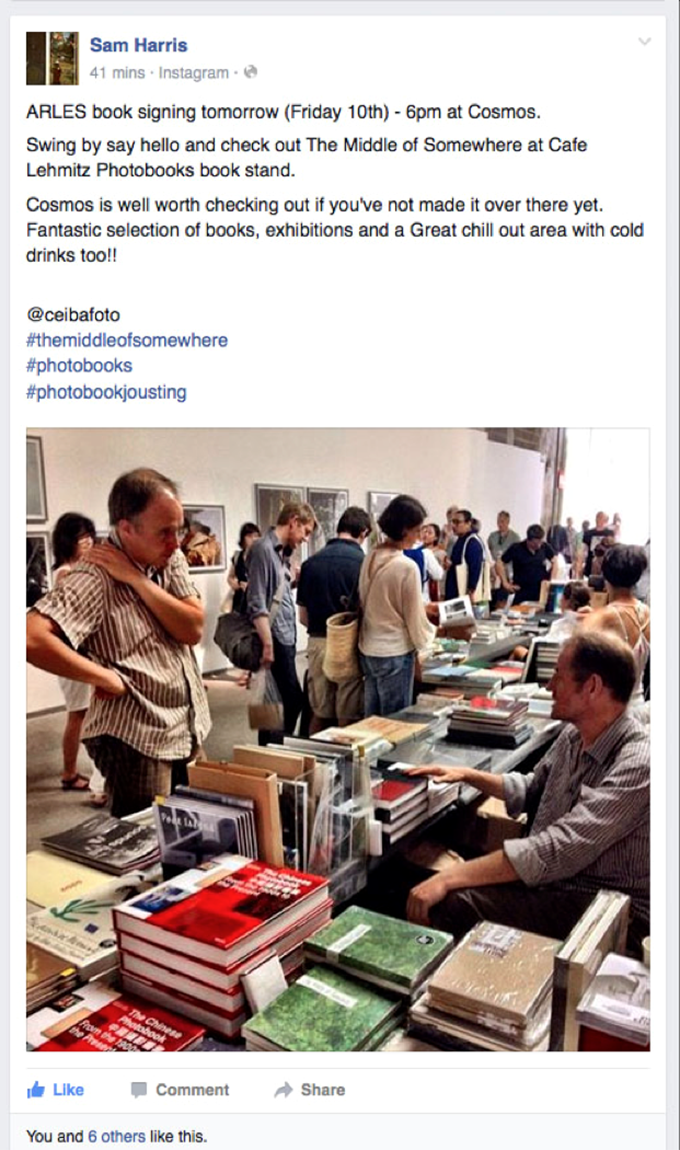Click the Comment speech bubble icon

[139, 1090]
